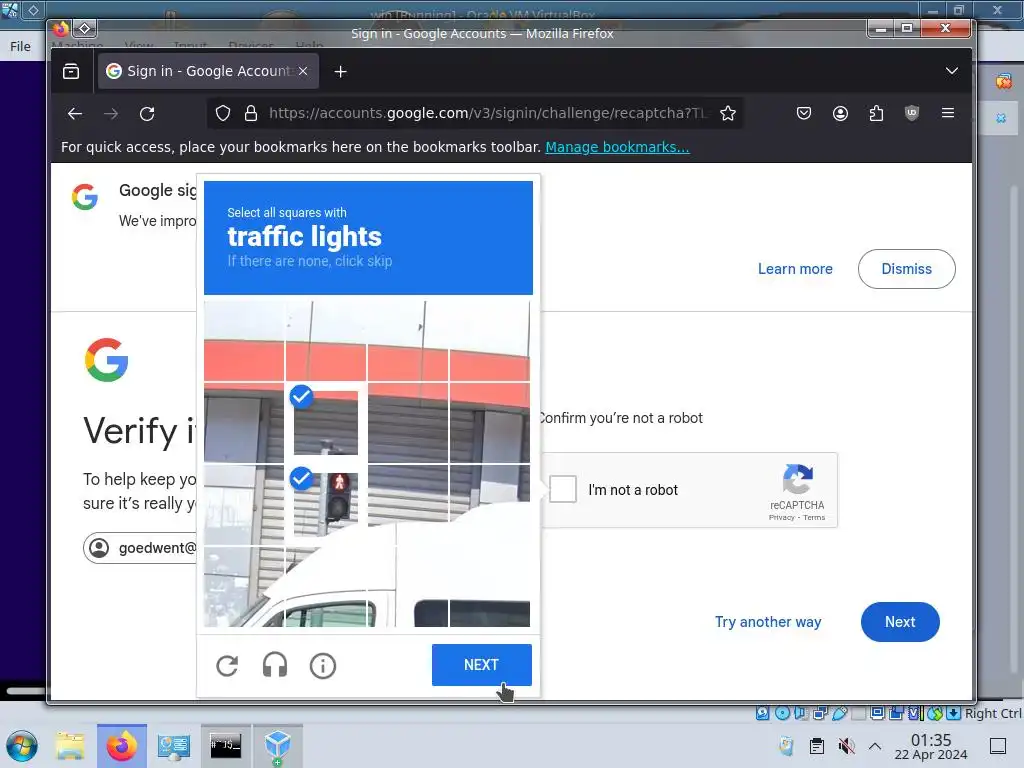The width and height of the screenshot is (1024, 768).
Task: Click the show desktop square in taskbar
Action: pyautogui.click(x=997, y=746)
